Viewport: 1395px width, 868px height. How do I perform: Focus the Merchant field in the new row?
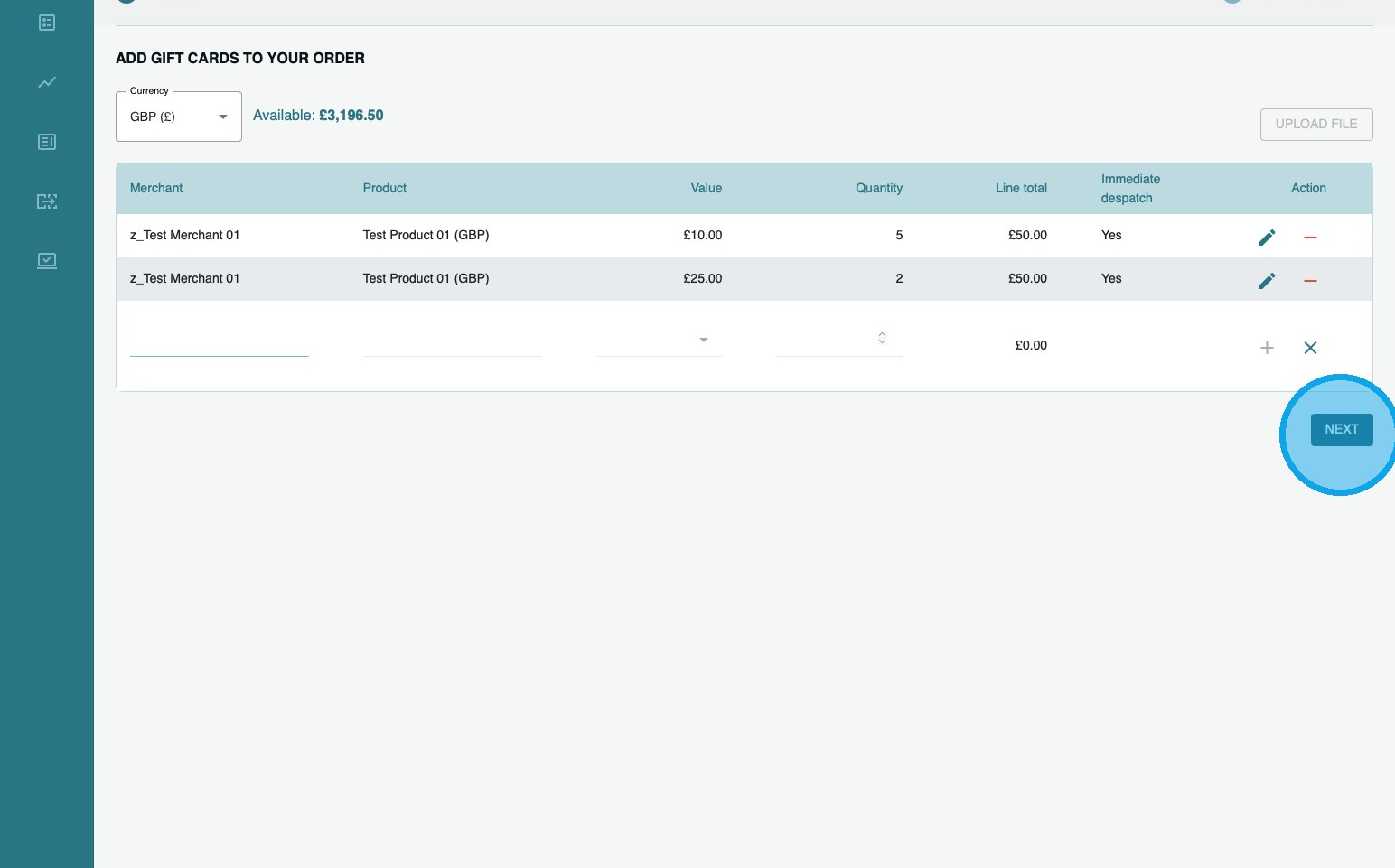click(220, 341)
